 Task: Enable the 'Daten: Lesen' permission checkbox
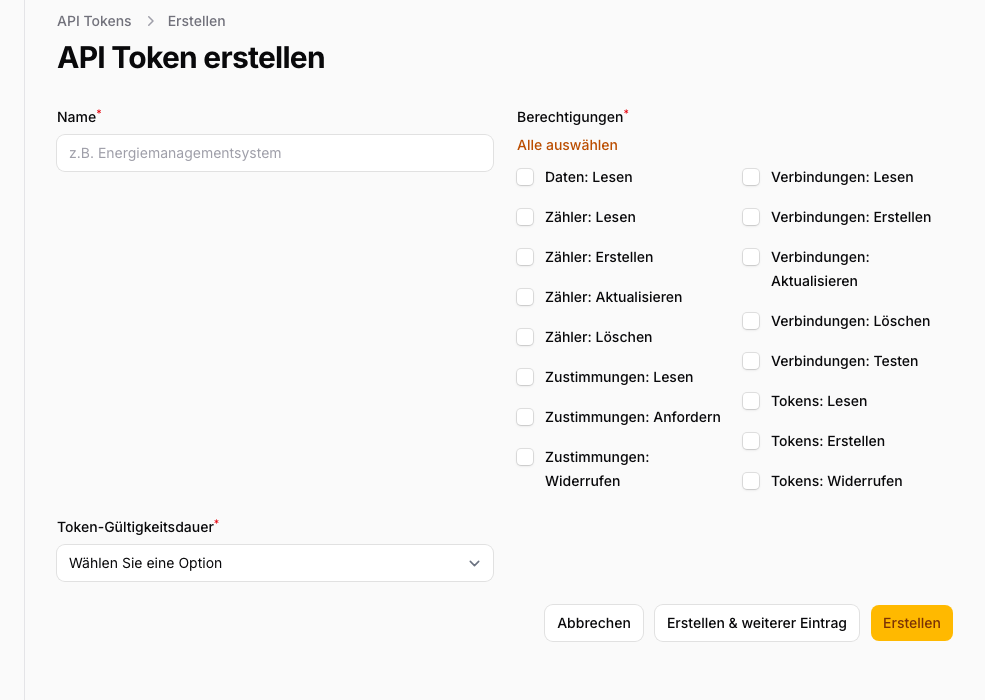pyautogui.click(x=525, y=177)
